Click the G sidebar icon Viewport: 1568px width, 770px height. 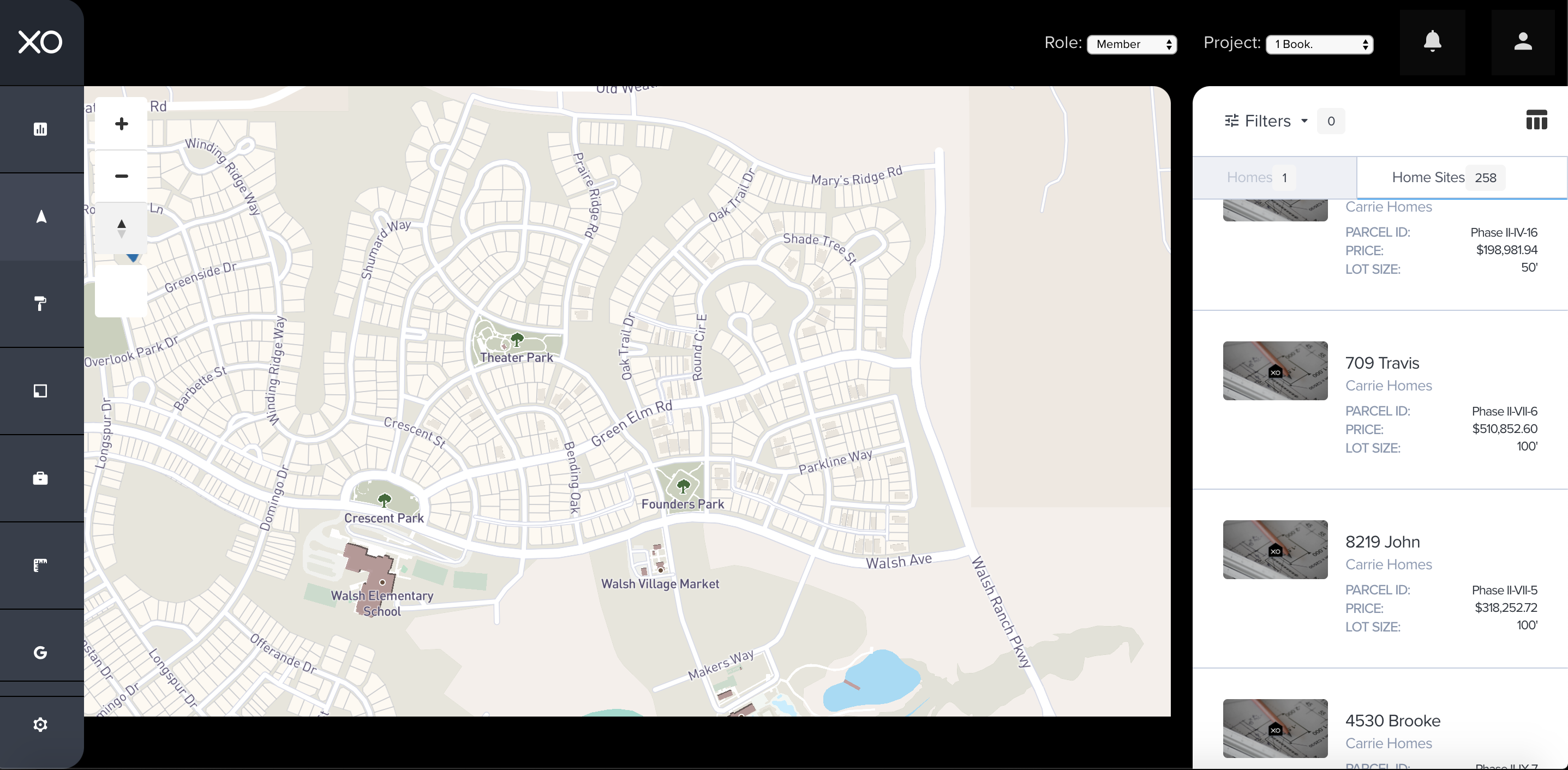click(x=40, y=653)
